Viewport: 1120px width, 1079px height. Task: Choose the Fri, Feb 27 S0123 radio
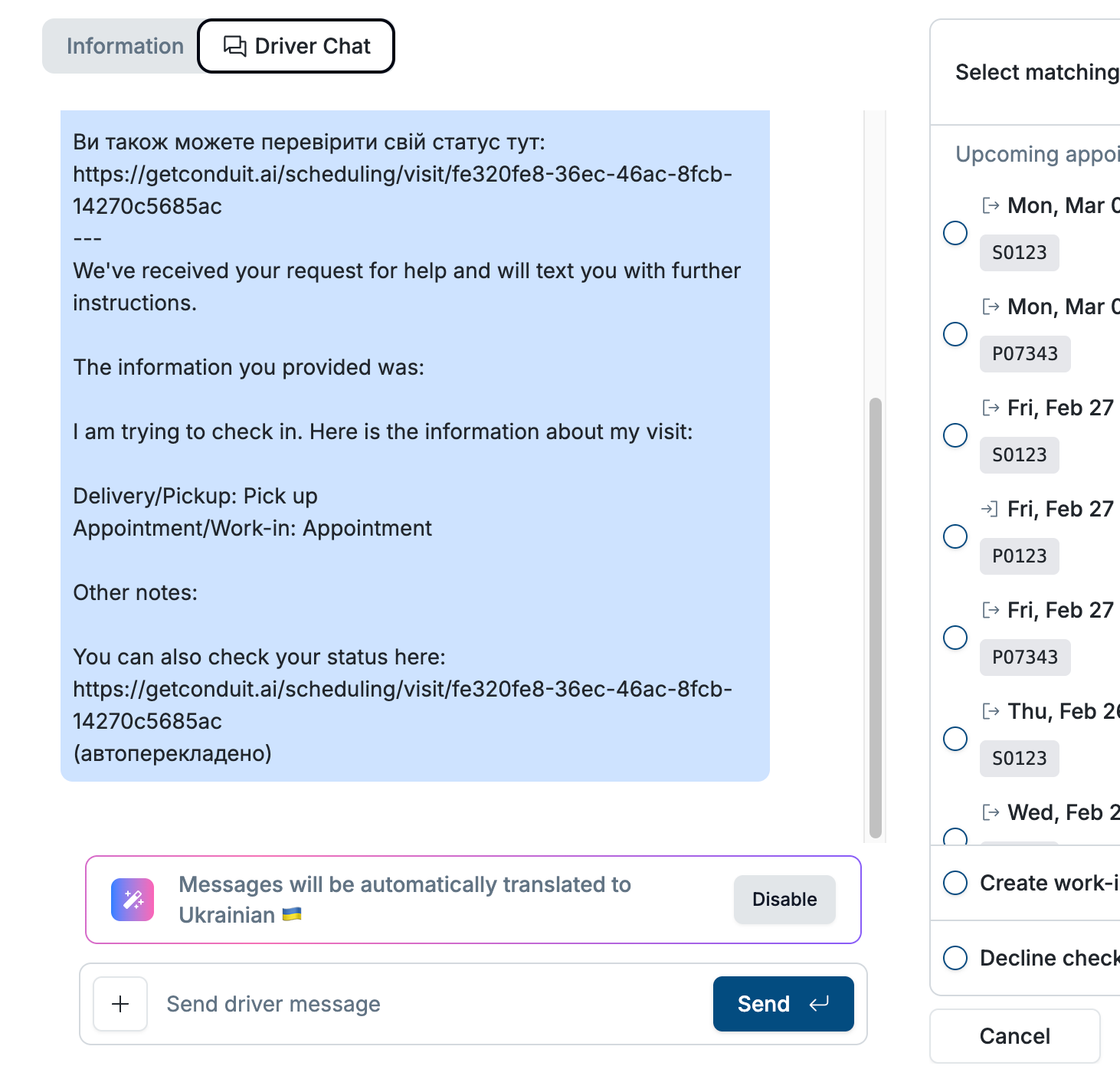[955, 435]
